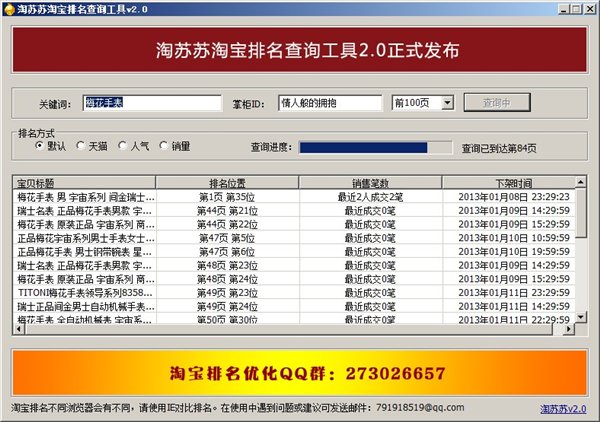Focus the 关键词 keyword input field
This screenshot has height=422, width=600.
(152, 103)
